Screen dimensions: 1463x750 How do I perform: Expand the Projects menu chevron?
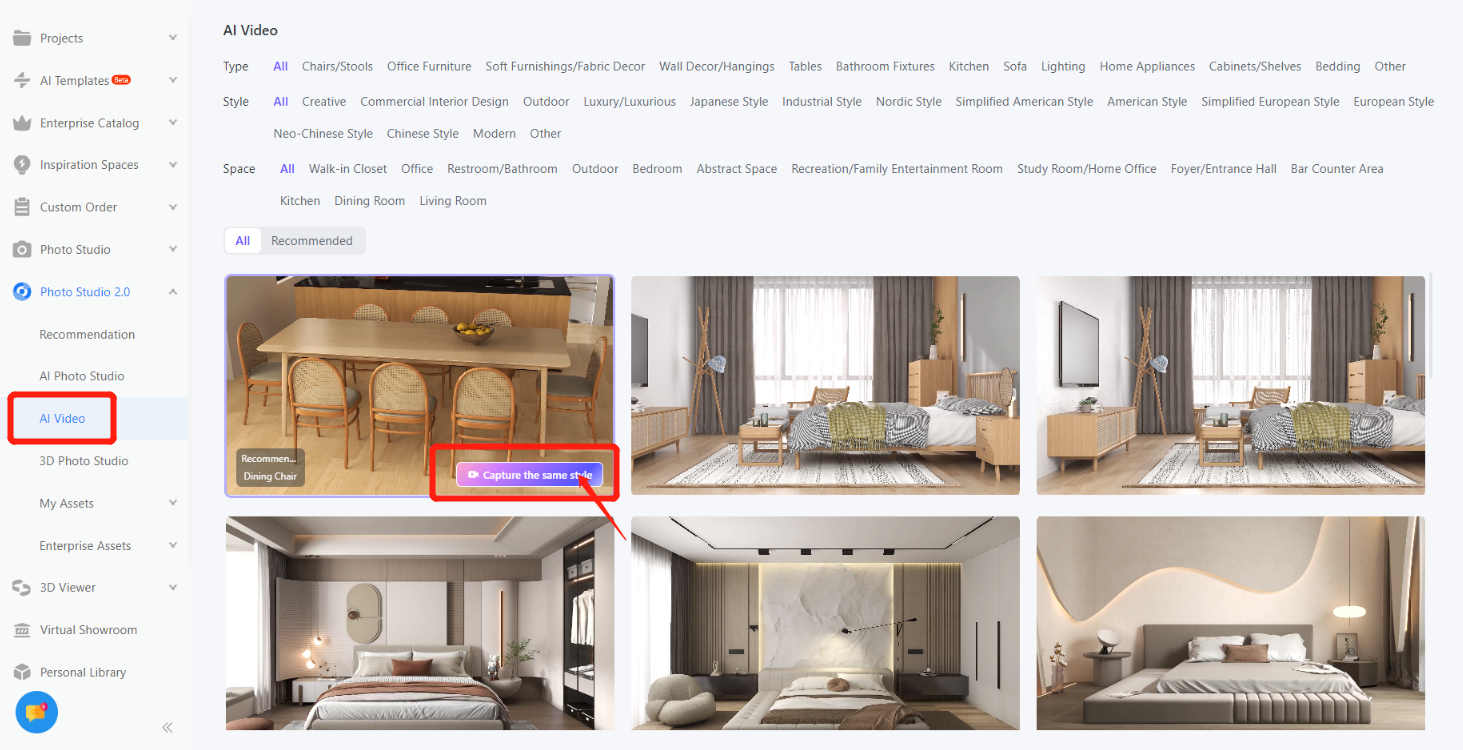(173, 38)
